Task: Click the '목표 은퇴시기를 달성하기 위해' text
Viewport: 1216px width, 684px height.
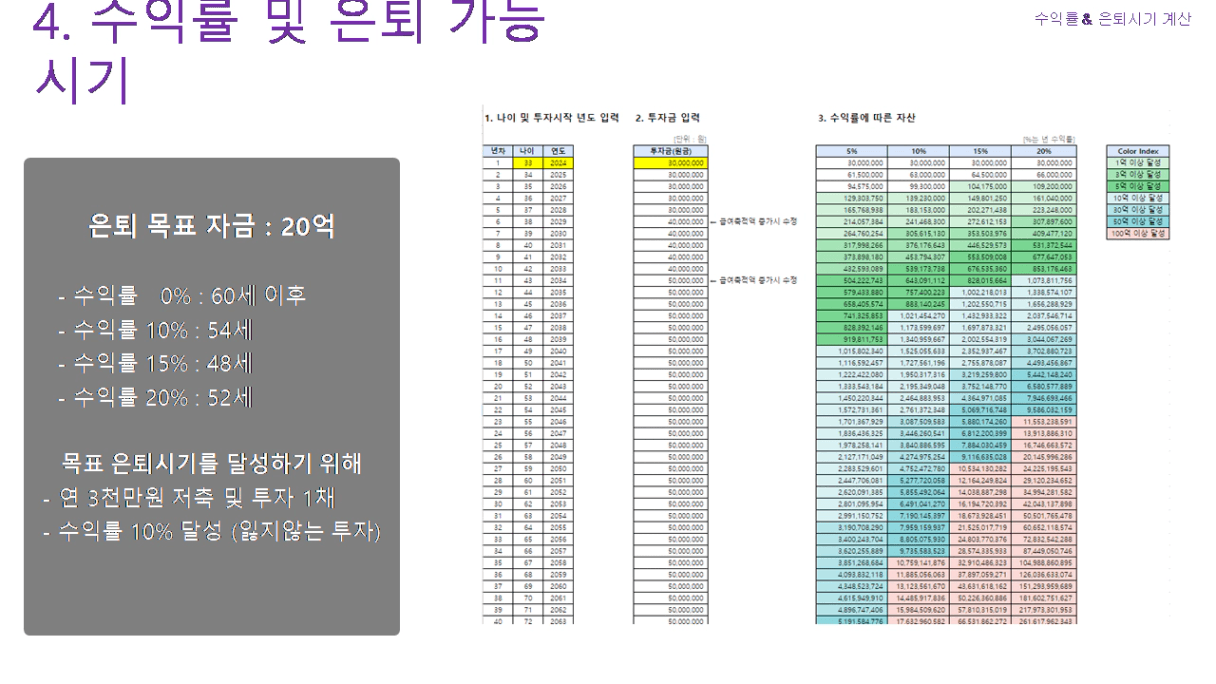Action: 211,463
